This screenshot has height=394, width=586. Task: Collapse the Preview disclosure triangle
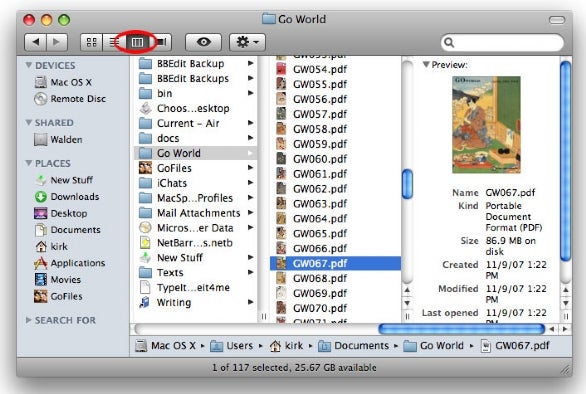[426, 64]
